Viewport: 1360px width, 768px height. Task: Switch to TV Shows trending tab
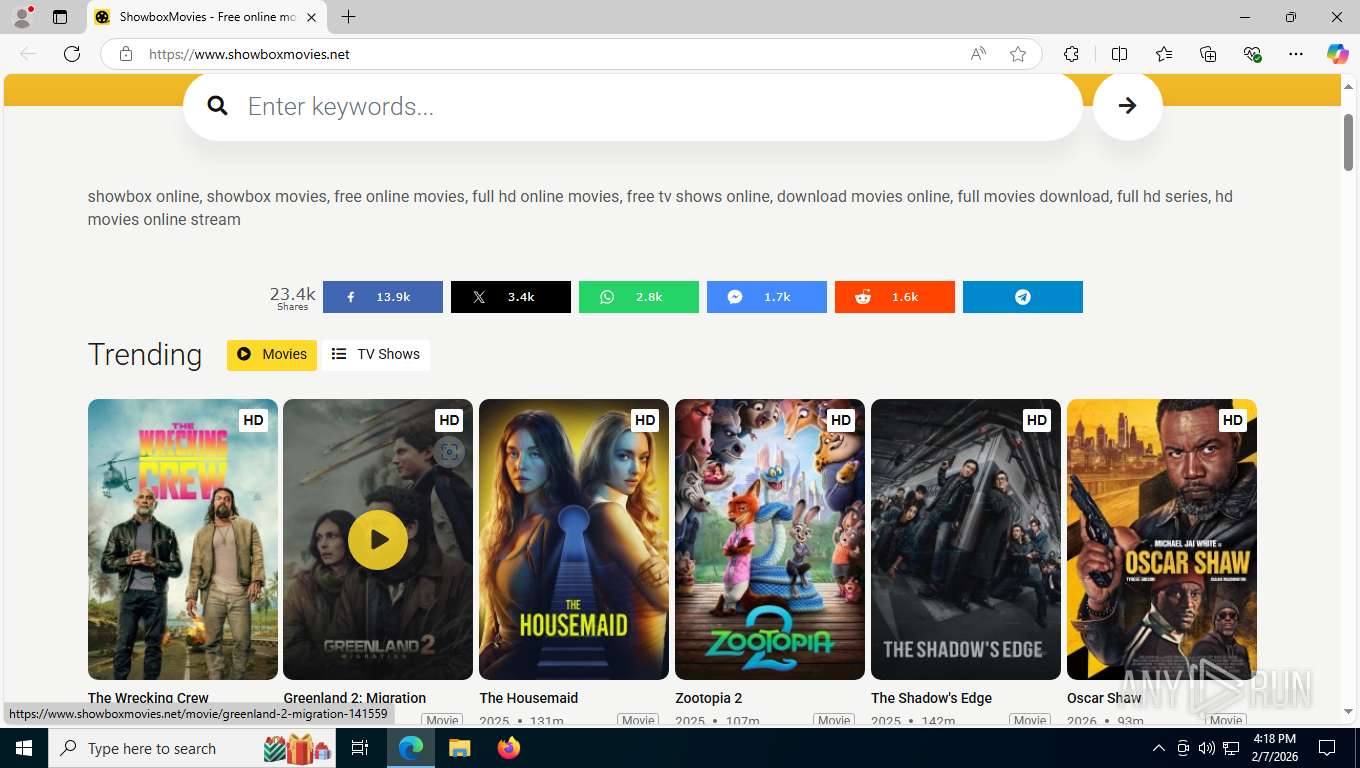point(376,354)
